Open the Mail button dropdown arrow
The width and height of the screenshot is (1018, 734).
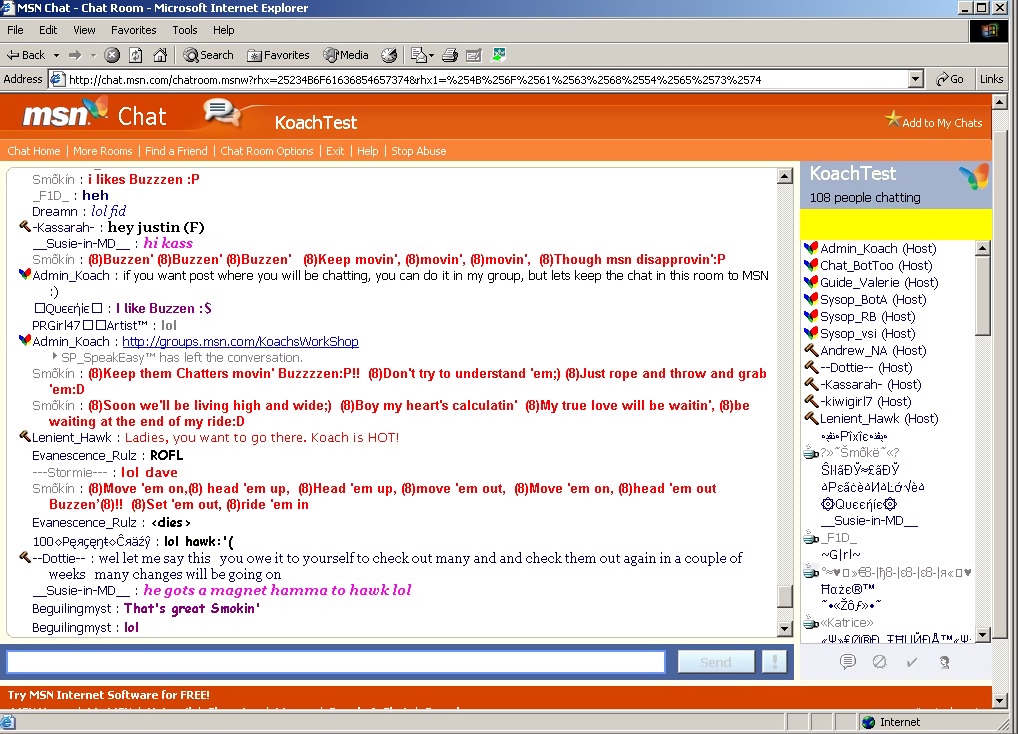tap(431, 55)
